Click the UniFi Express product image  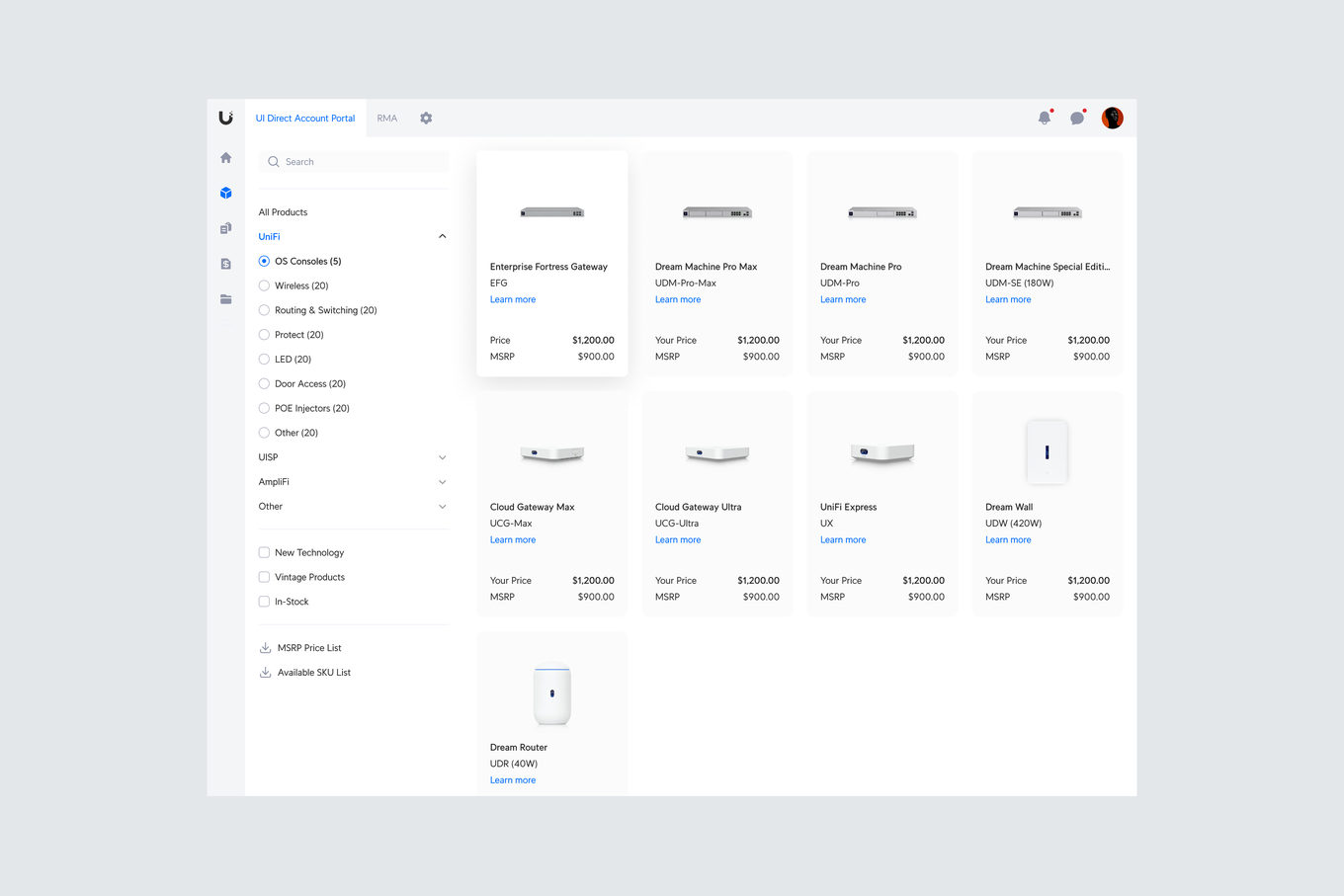tap(882, 453)
